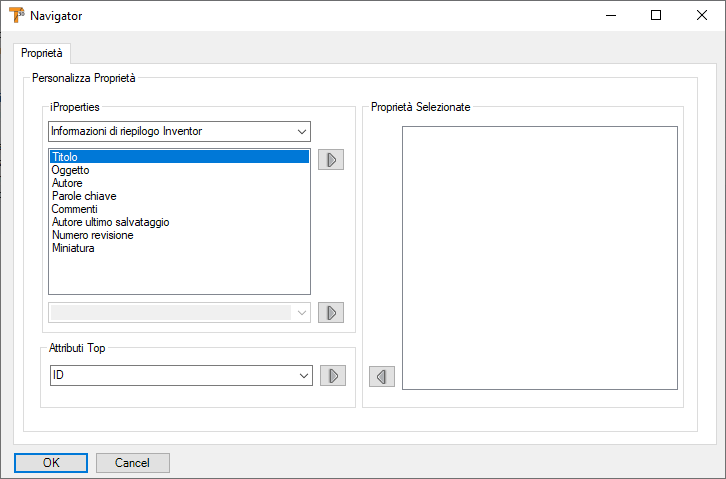Viewport: 726px width, 479px height.
Task: Select Autore ultimo salvataggio item
Action: point(110,222)
